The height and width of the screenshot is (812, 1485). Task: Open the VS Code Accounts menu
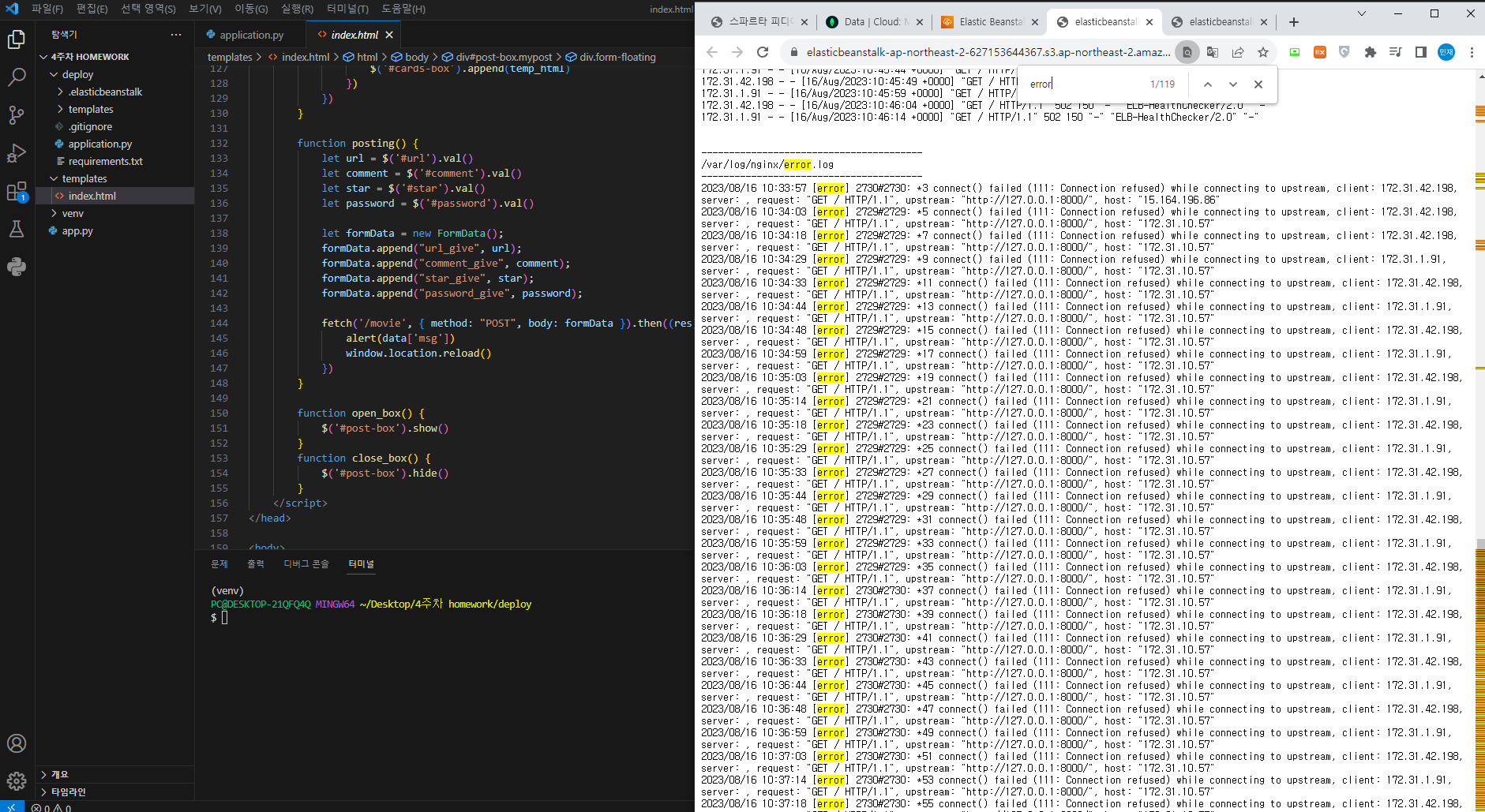17,743
